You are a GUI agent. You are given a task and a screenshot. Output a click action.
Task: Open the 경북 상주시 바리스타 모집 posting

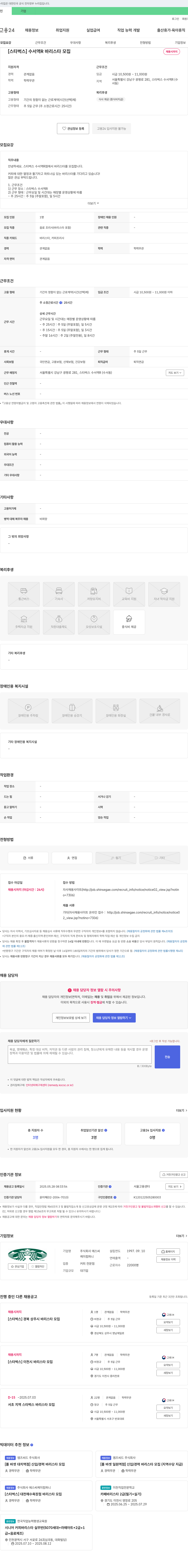34,1319
